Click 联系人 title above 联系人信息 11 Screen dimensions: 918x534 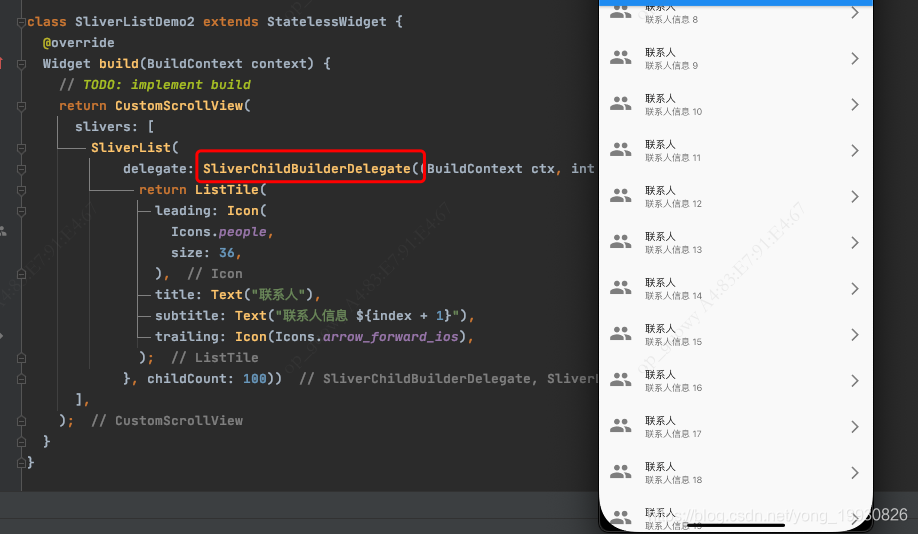[x=660, y=145]
